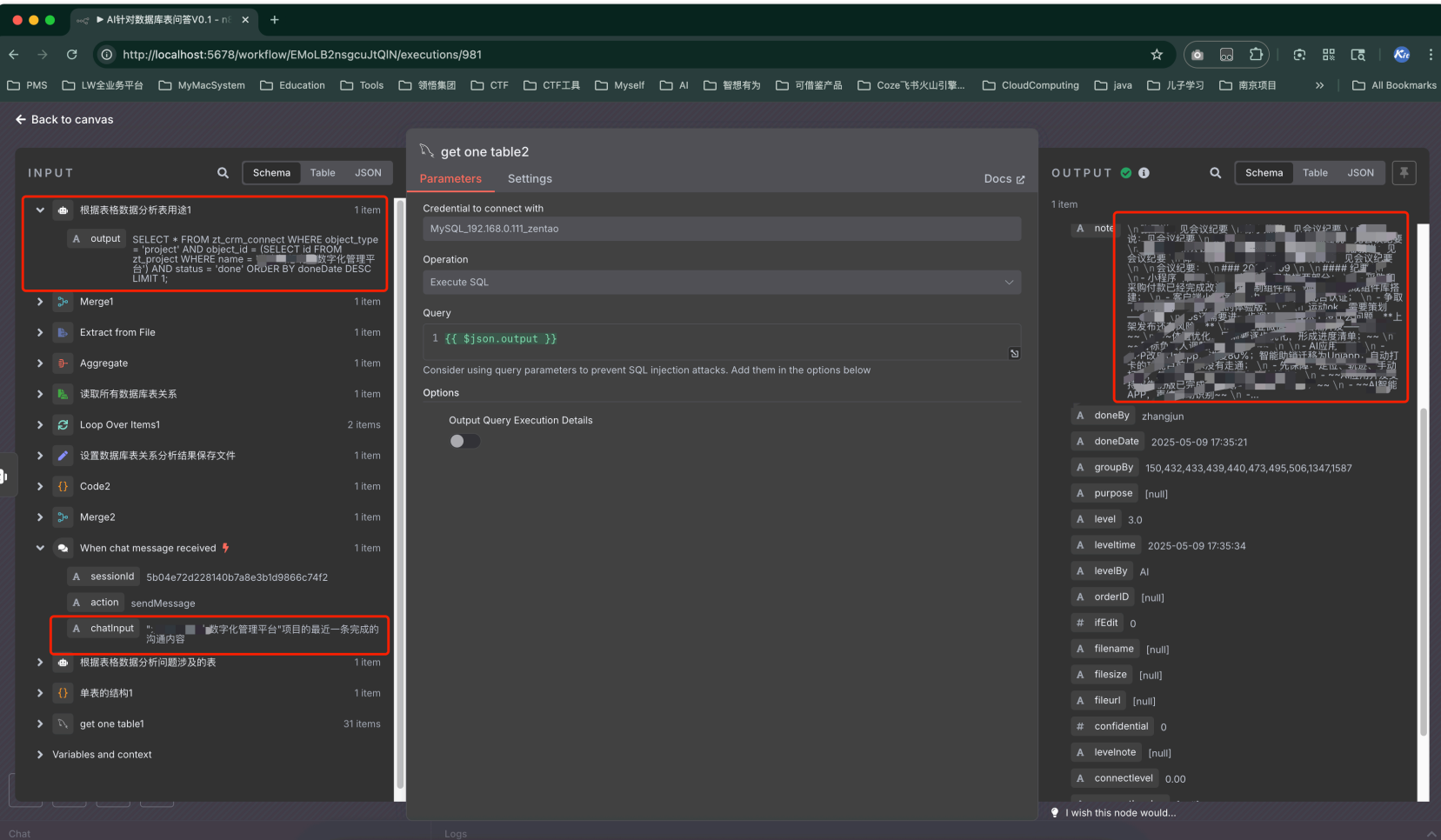
Task: Select Table view in OUTPUT panel
Action: [x=1315, y=173]
